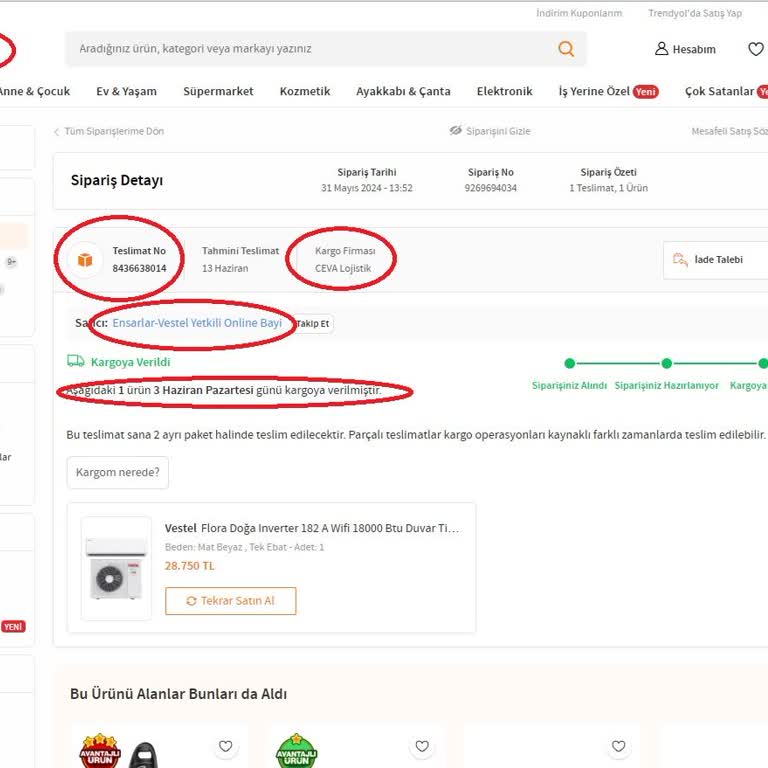Click Bu Ürünü Alanlar Bunları da Aldı heading
The height and width of the screenshot is (768, 768).
point(178,694)
